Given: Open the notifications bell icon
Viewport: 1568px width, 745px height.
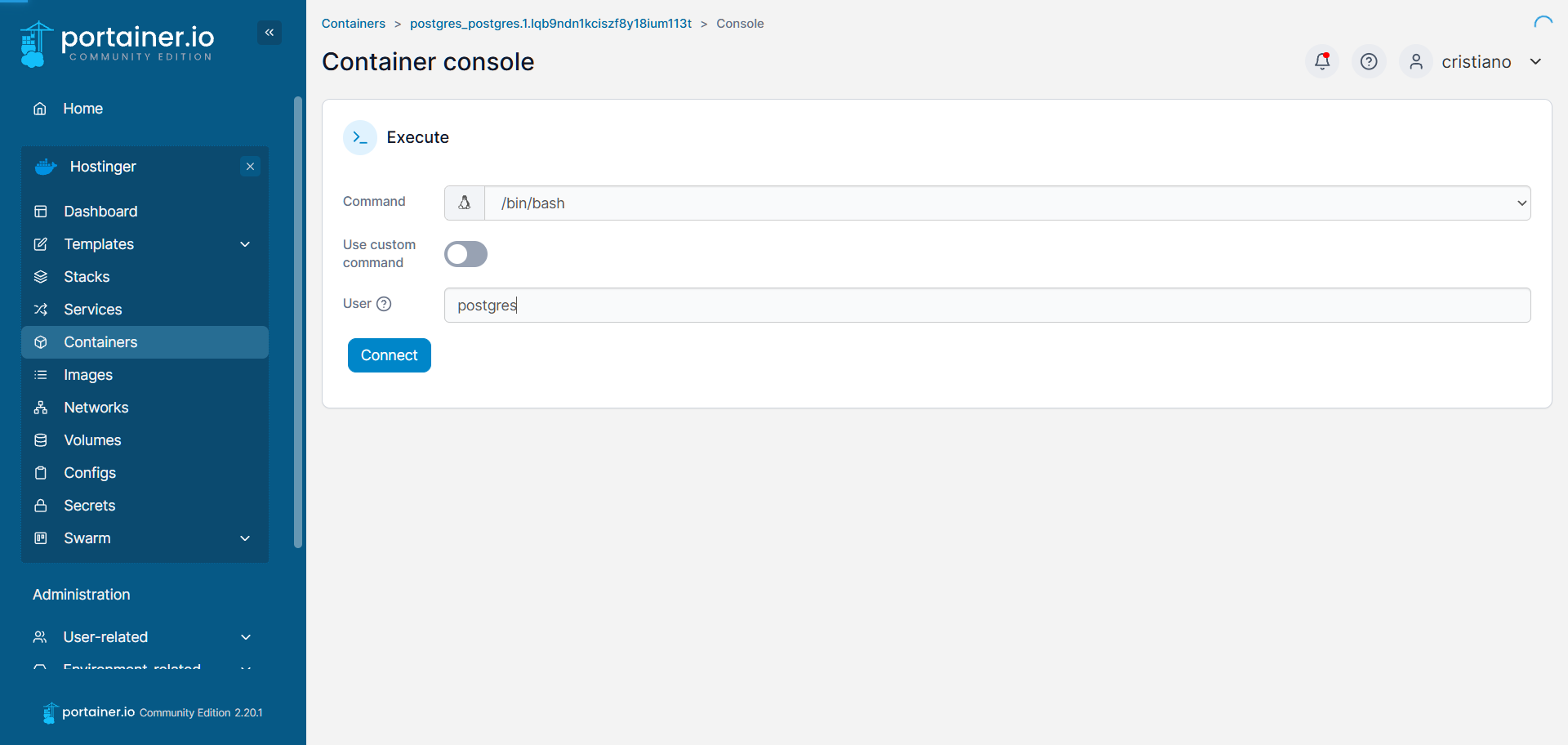Looking at the screenshot, I should (x=1321, y=61).
